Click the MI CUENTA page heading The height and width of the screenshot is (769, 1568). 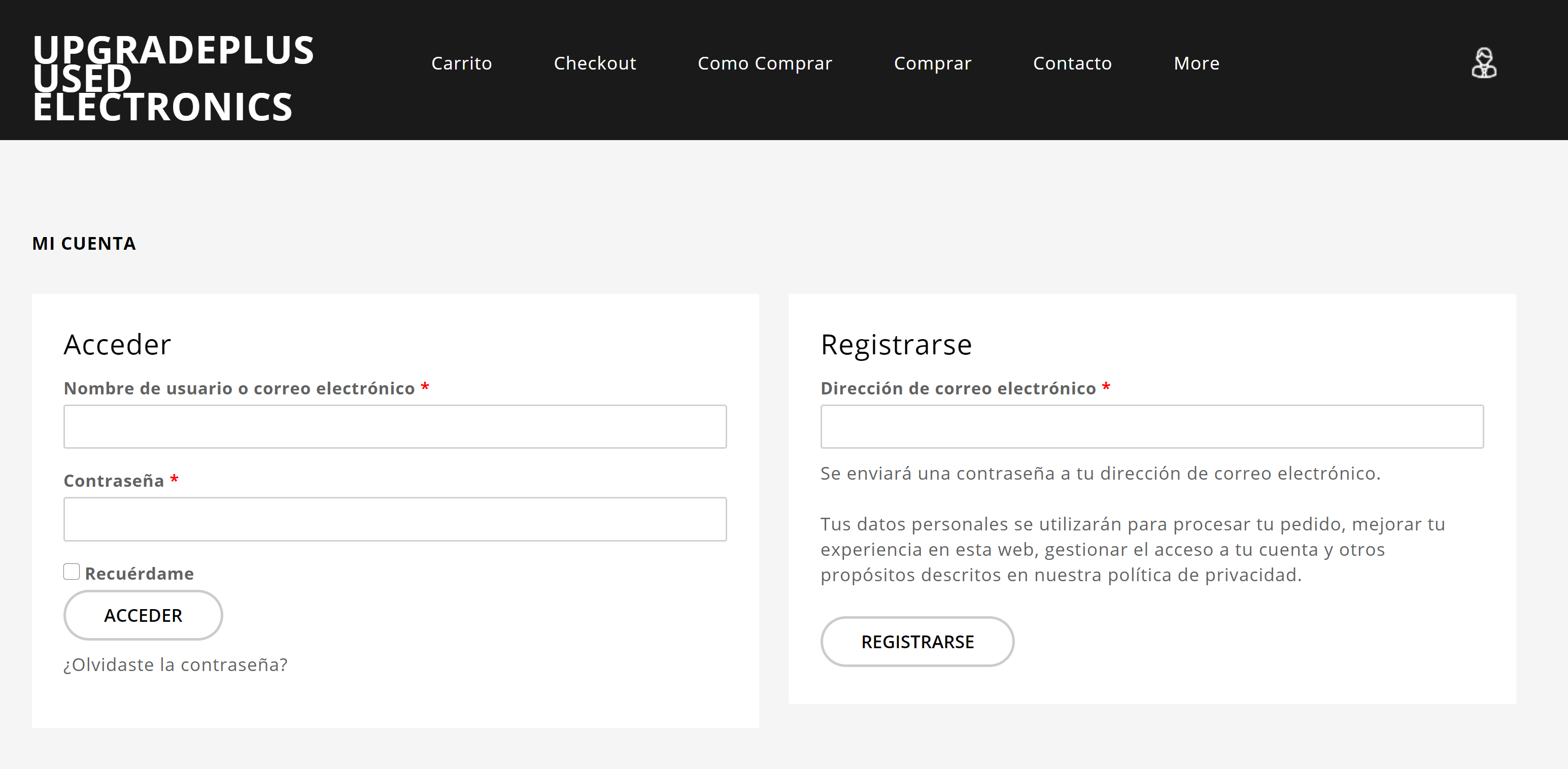click(84, 244)
